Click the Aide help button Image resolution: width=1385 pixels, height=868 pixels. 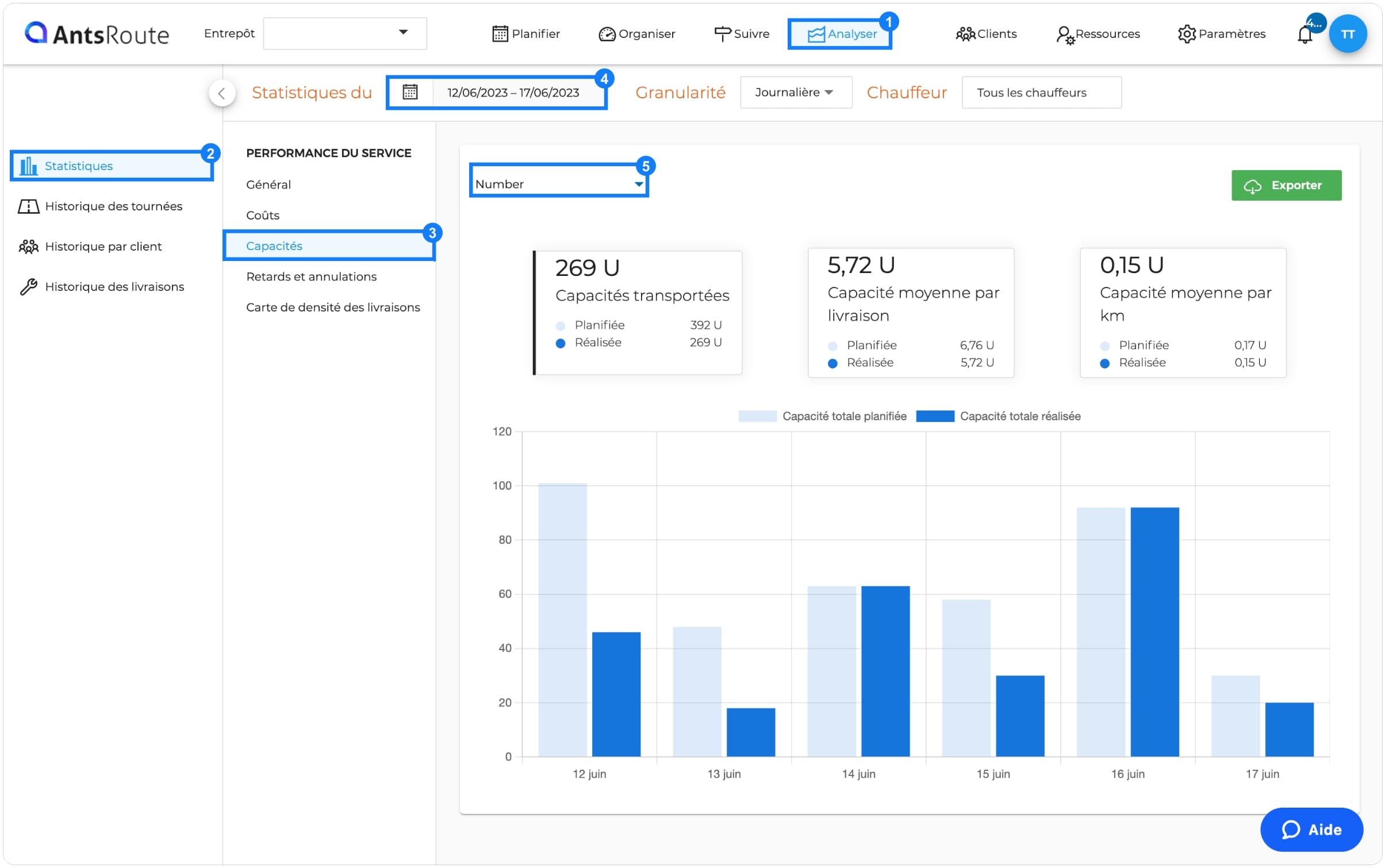coord(1311,829)
